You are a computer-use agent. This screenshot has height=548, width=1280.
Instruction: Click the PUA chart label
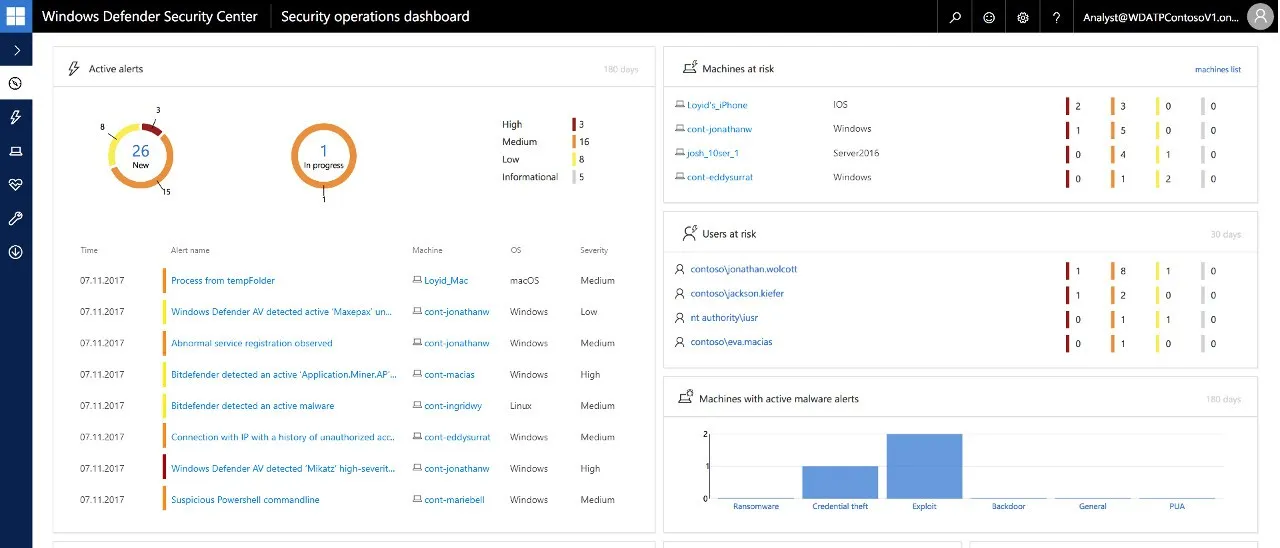tap(1177, 507)
